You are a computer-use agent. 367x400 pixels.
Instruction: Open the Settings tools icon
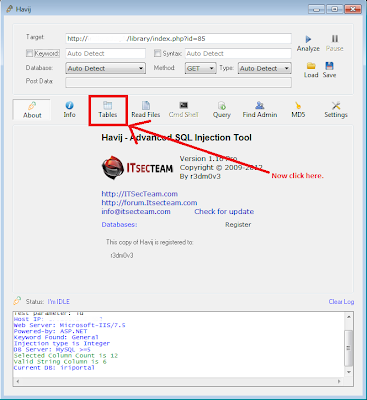tap(336, 106)
